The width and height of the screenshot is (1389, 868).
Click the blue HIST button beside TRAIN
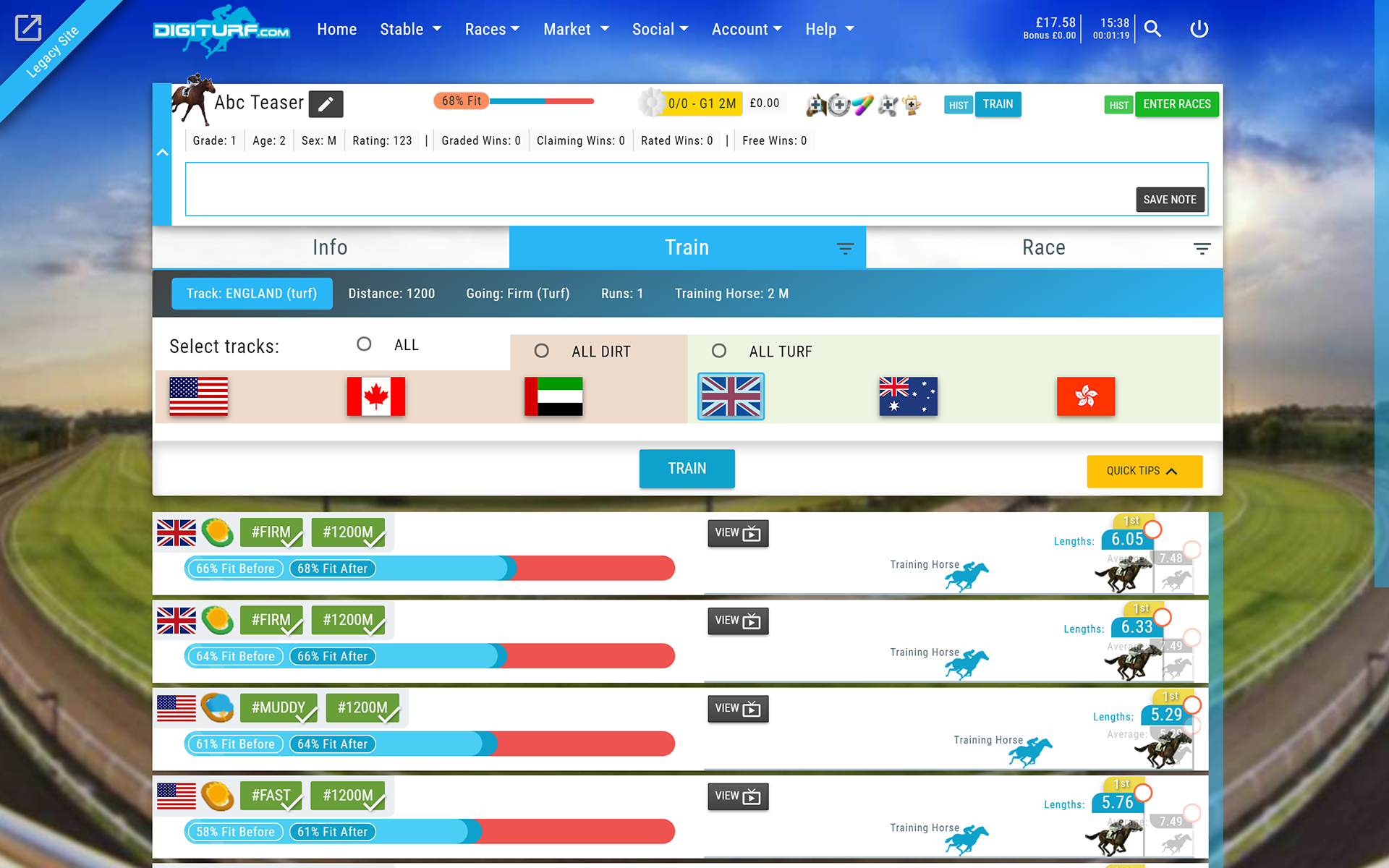tap(959, 106)
